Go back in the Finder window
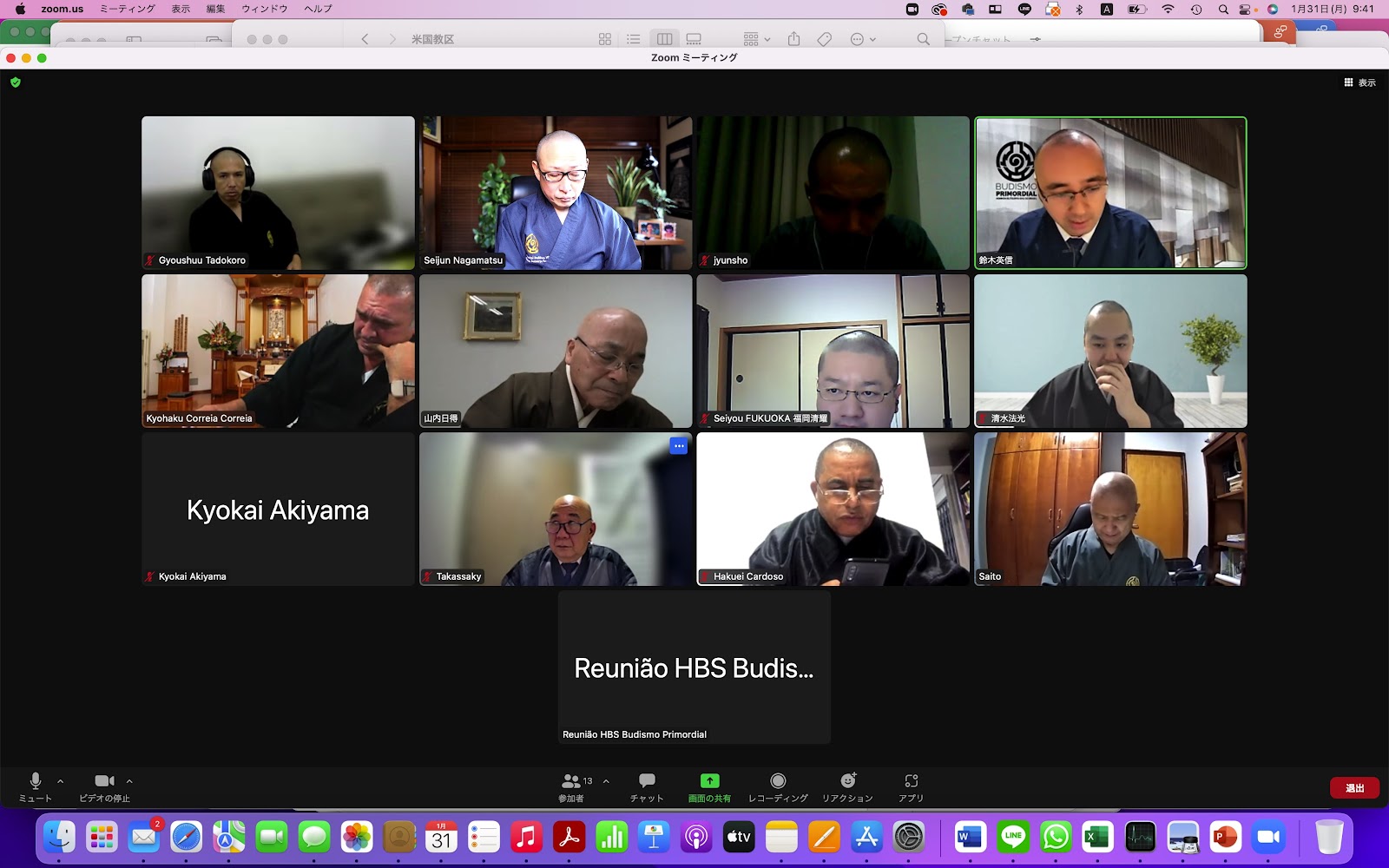Screen dimensions: 1389x868 coord(365,39)
